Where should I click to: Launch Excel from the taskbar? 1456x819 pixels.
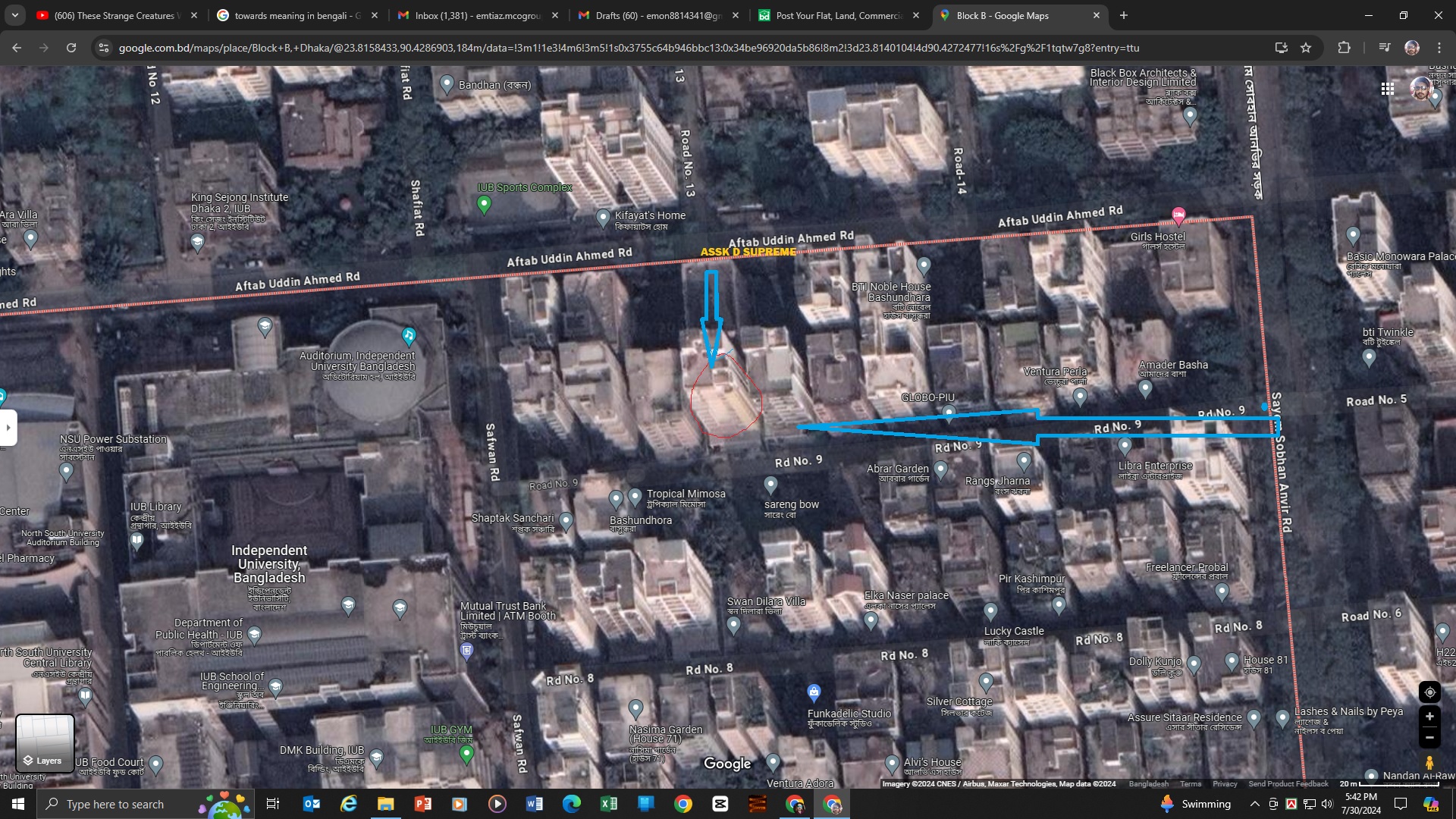[608, 804]
